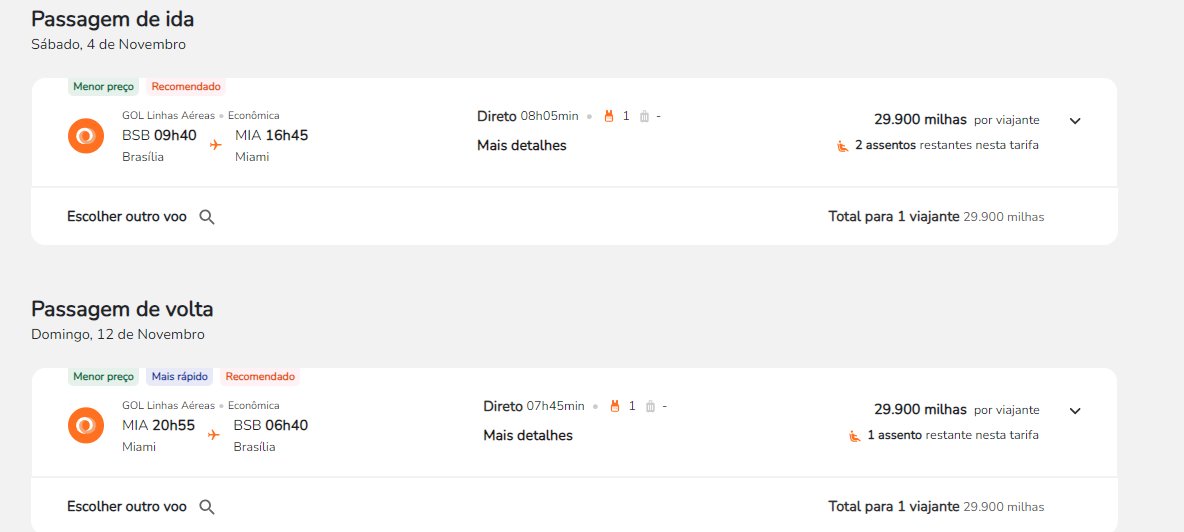Click the backpack carry-on icon on the outbound flight
The width and height of the screenshot is (1184, 532).
point(609,116)
